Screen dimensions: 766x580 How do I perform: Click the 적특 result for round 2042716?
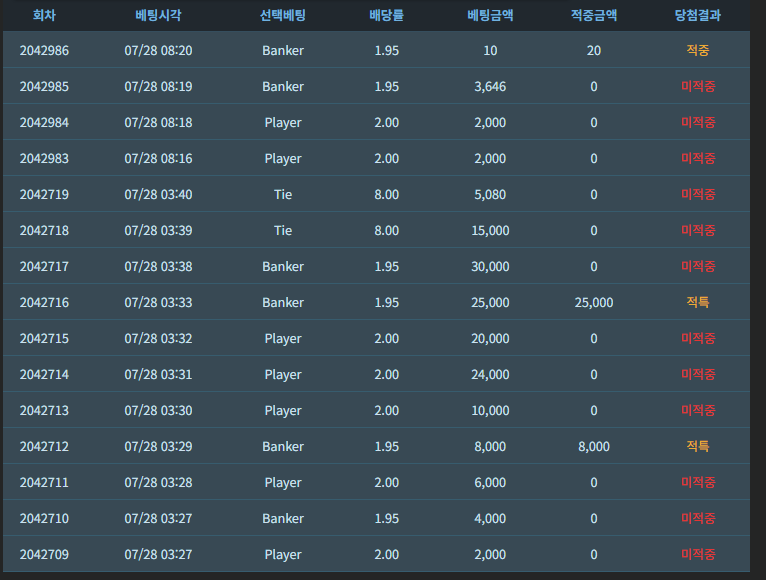(698, 302)
